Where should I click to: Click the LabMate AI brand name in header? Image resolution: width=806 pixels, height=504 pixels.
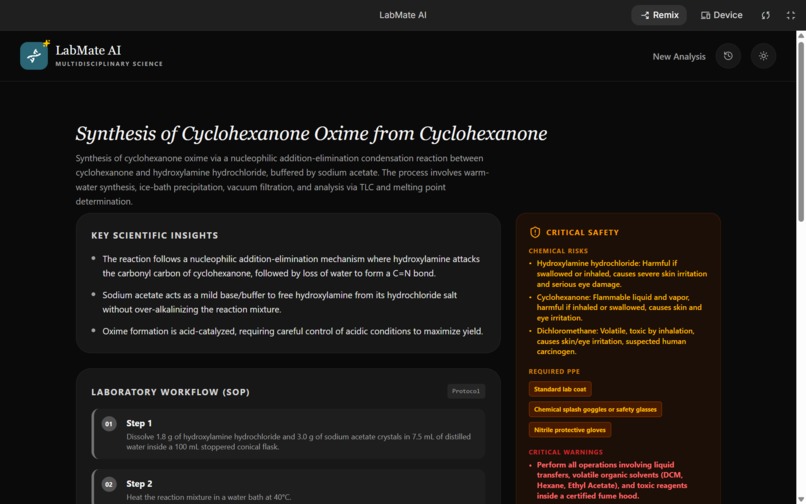pyautogui.click(x=88, y=50)
